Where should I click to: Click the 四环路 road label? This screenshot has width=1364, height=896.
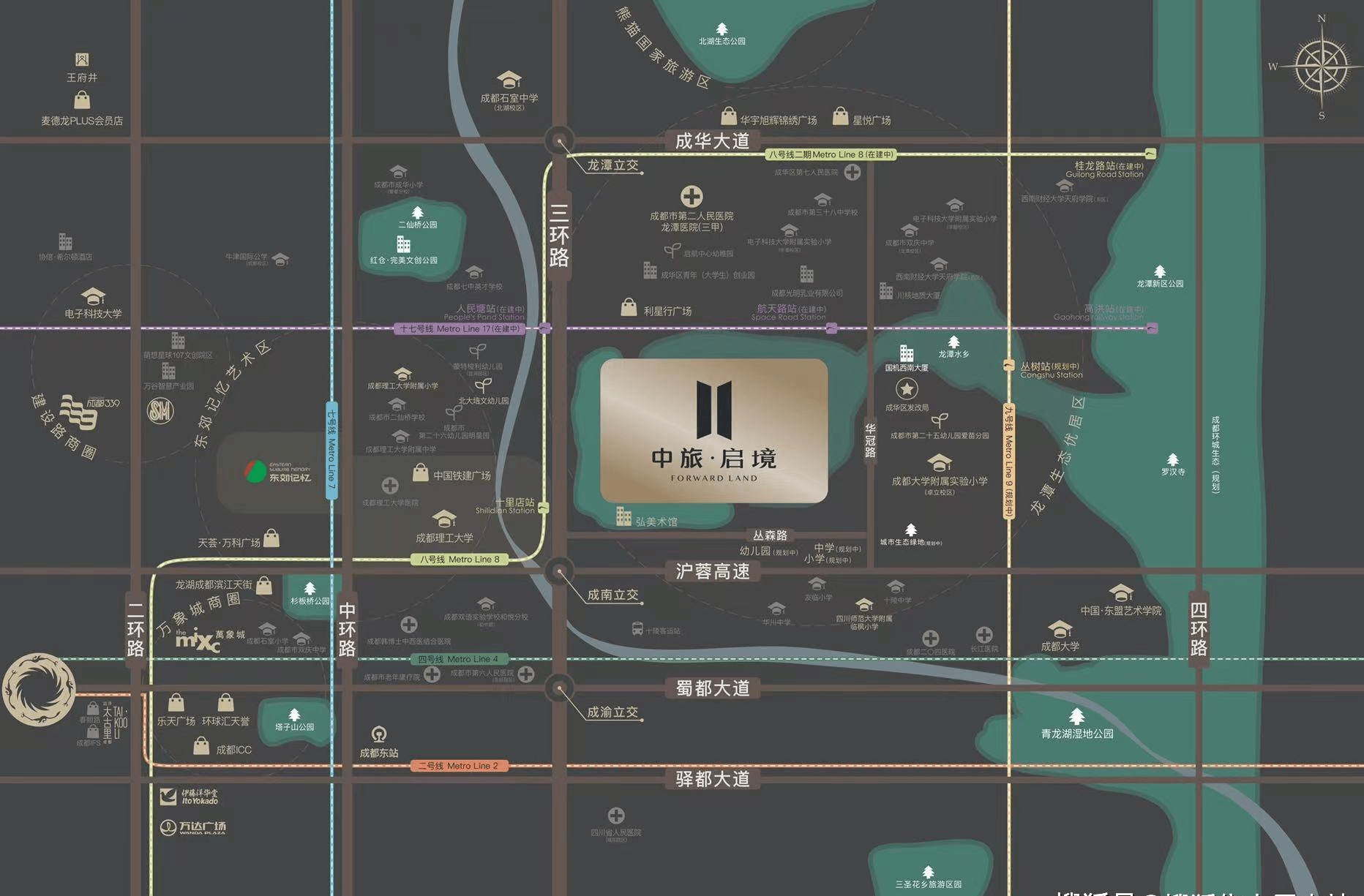tap(1198, 629)
